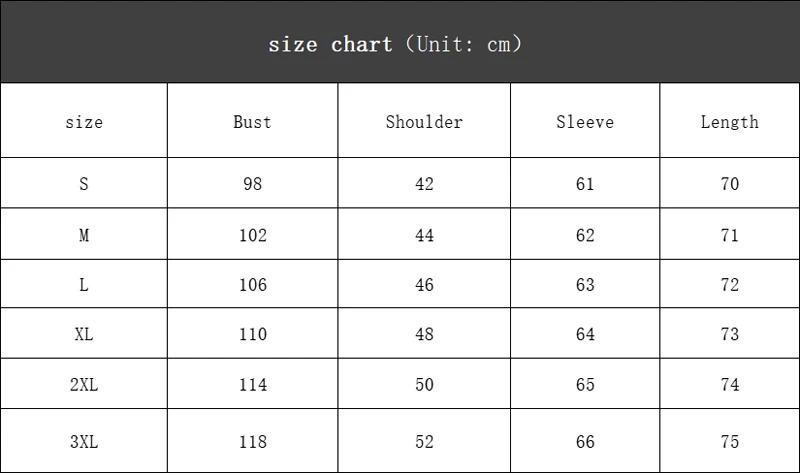Click bust value 98 for size S
This screenshot has width=800, height=473.
253,184
